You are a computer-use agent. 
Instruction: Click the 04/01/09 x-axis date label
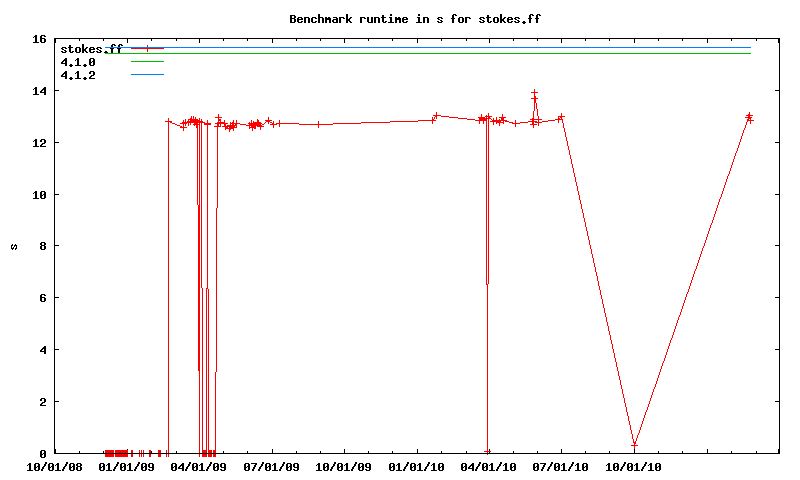tap(199, 466)
